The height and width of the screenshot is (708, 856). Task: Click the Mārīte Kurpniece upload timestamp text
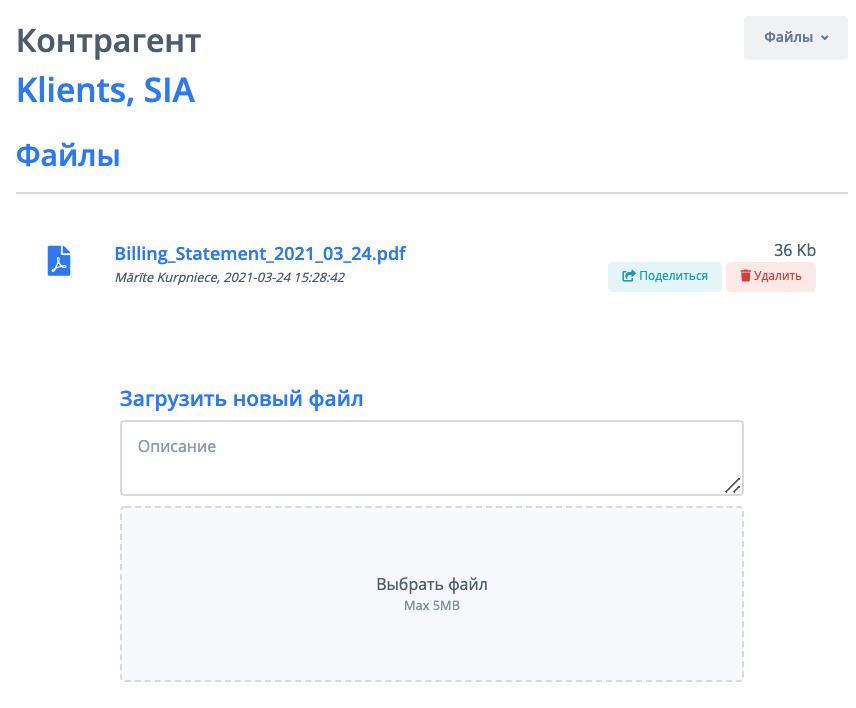(230, 277)
